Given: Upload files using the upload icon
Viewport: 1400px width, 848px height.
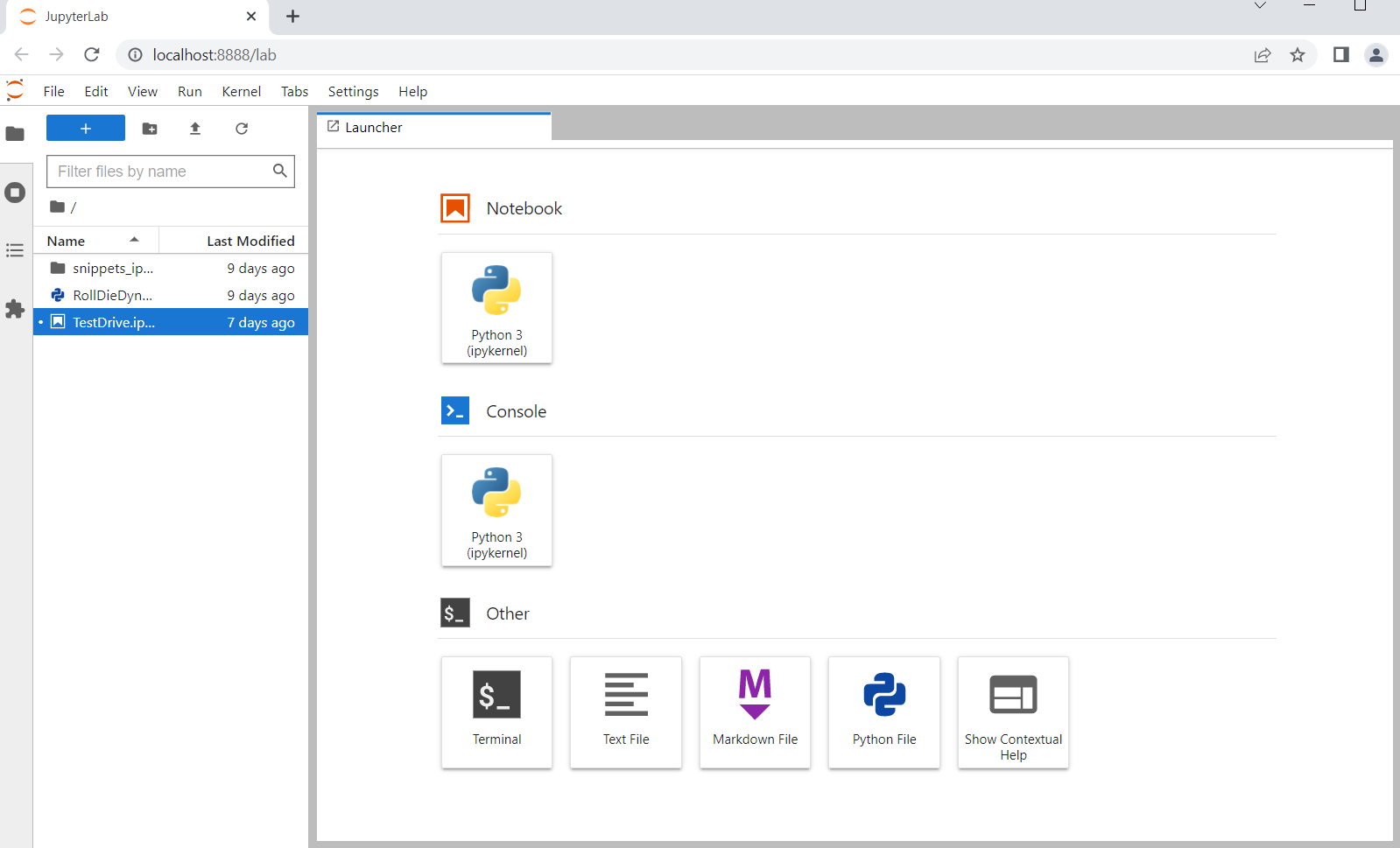Looking at the screenshot, I should (195, 129).
